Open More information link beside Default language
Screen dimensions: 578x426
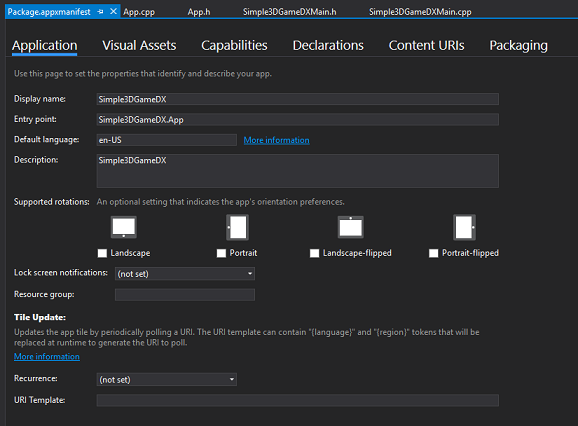[x=276, y=140]
